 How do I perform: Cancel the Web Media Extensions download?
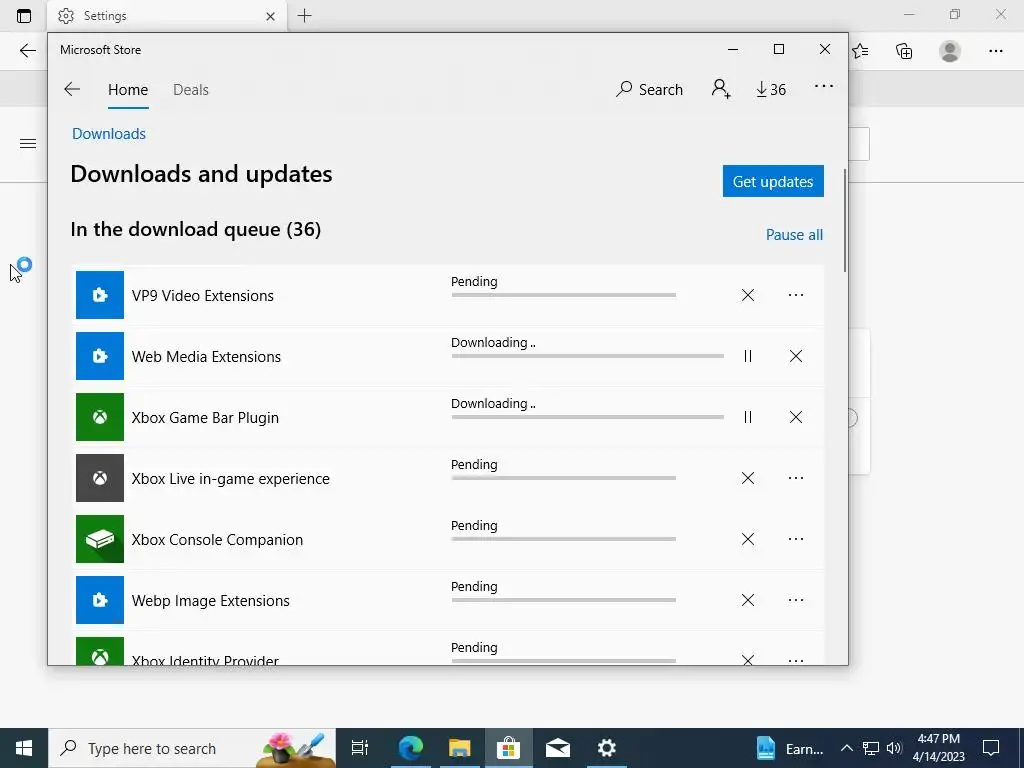795,356
